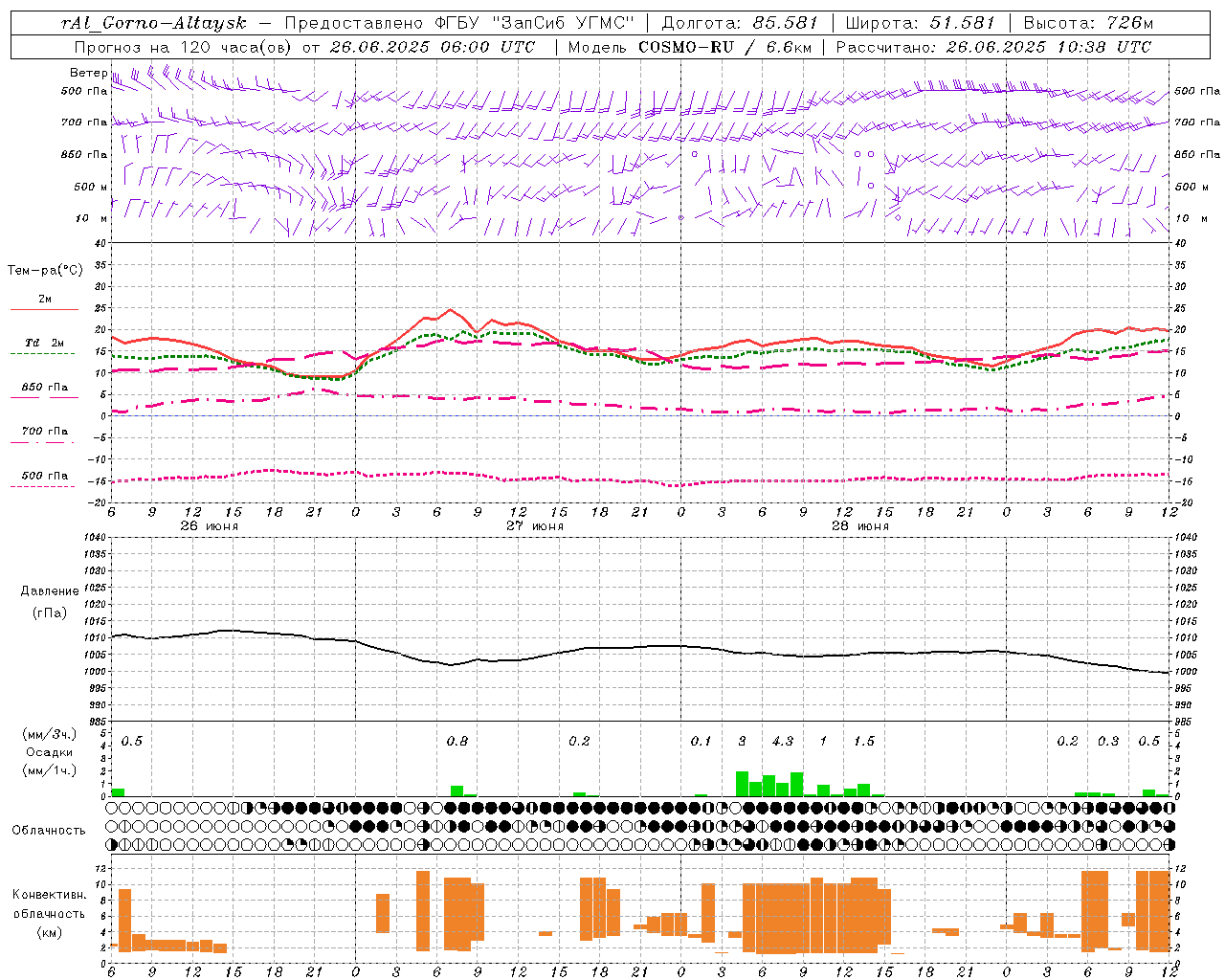Select the longitude value 85.581

click(x=786, y=23)
